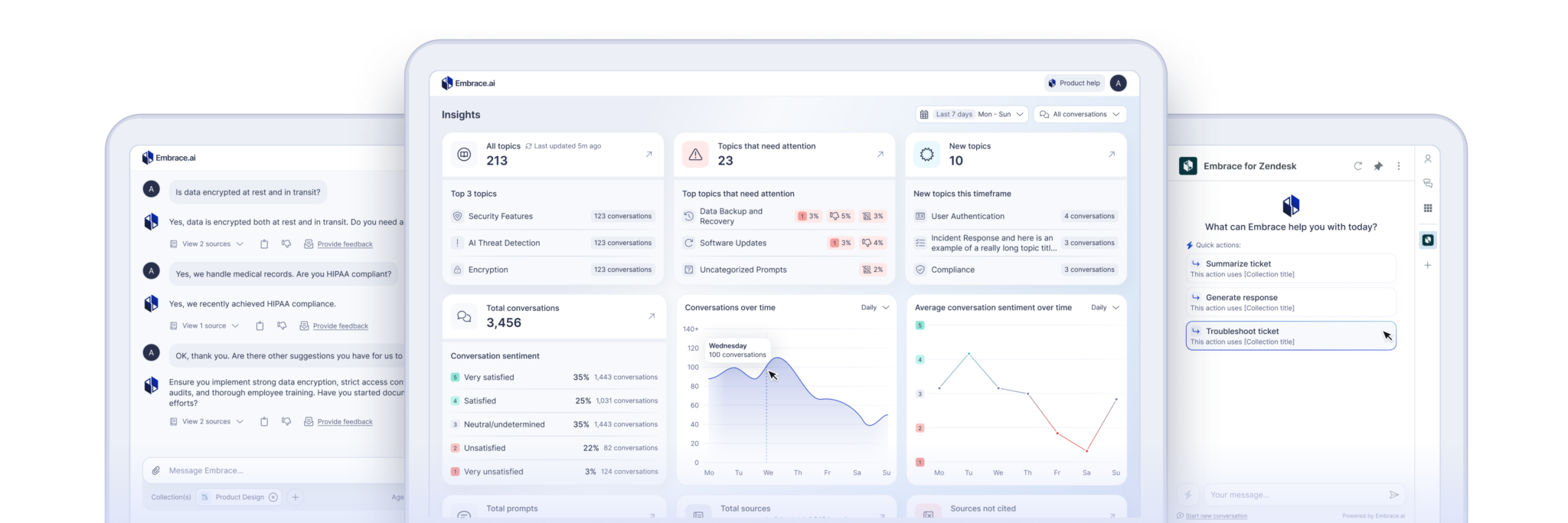Click the plus icon in Zendesk sidebar
The height and width of the screenshot is (523, 1568).
(1428, 266)
